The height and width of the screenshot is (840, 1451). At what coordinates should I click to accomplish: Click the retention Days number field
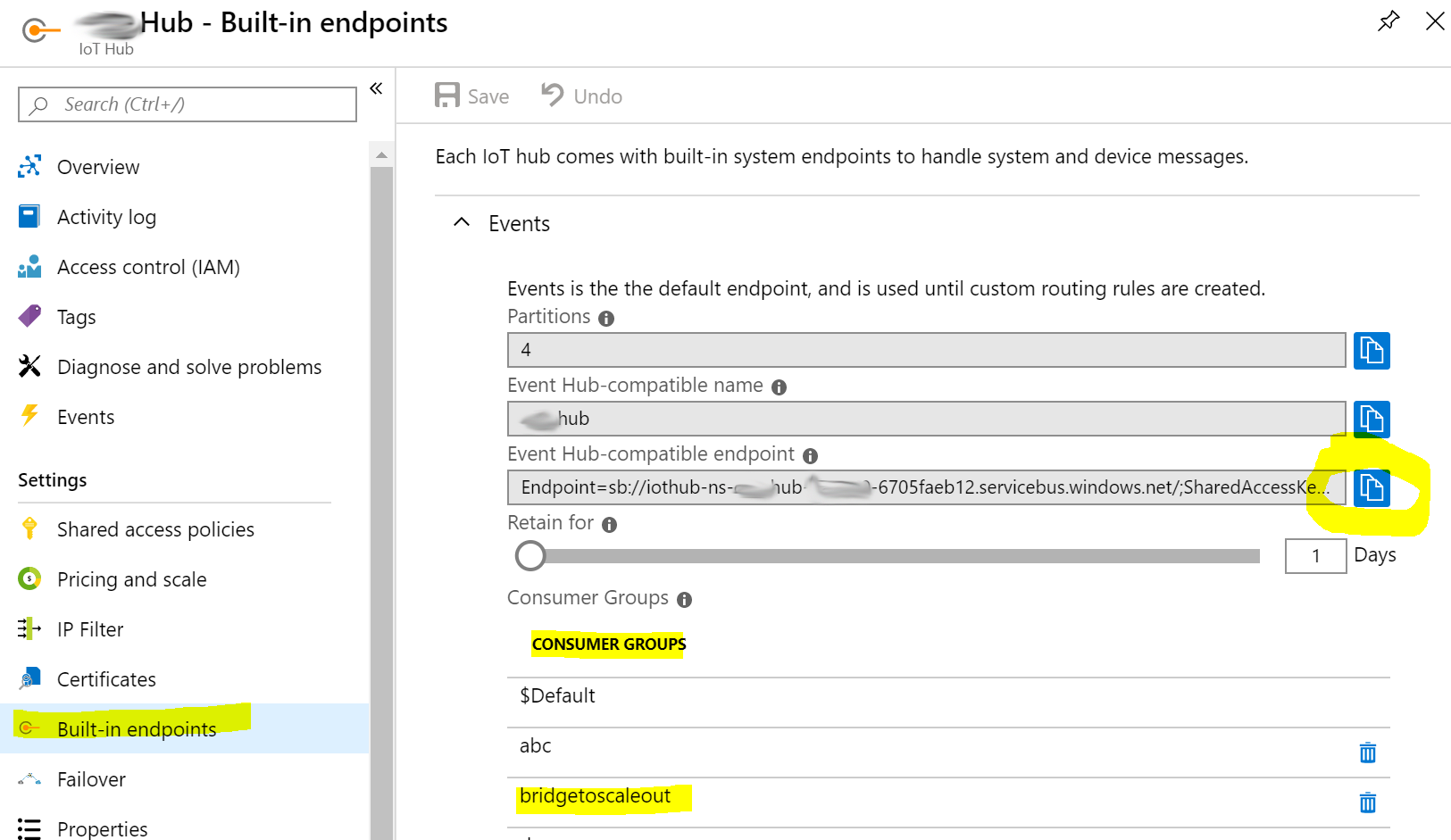[1315, 556]
